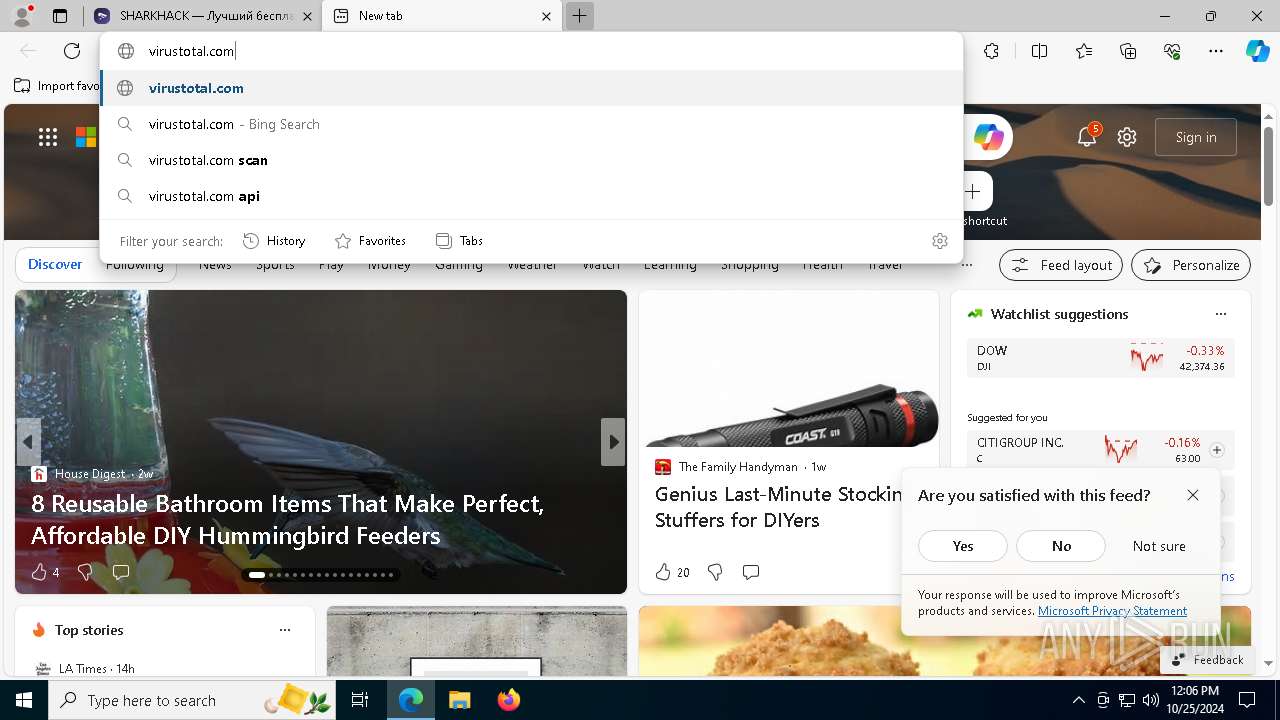Open Copilot round button on page

[988, 137]
